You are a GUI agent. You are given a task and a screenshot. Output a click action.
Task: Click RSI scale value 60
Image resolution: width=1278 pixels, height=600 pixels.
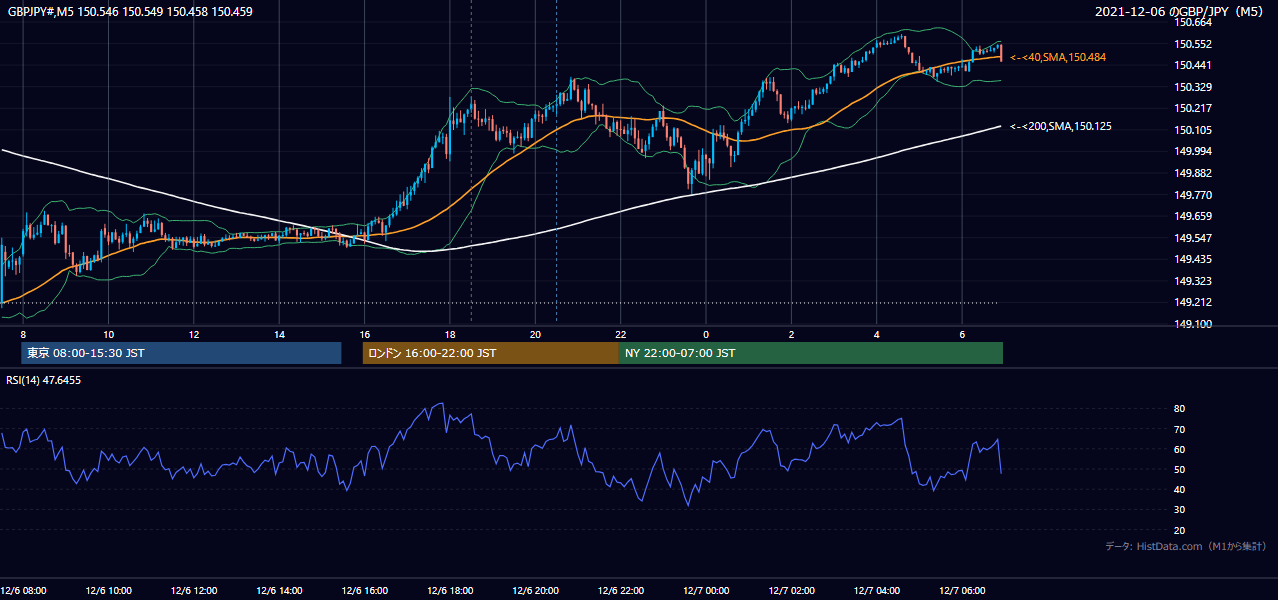[x=1179, y=449]
